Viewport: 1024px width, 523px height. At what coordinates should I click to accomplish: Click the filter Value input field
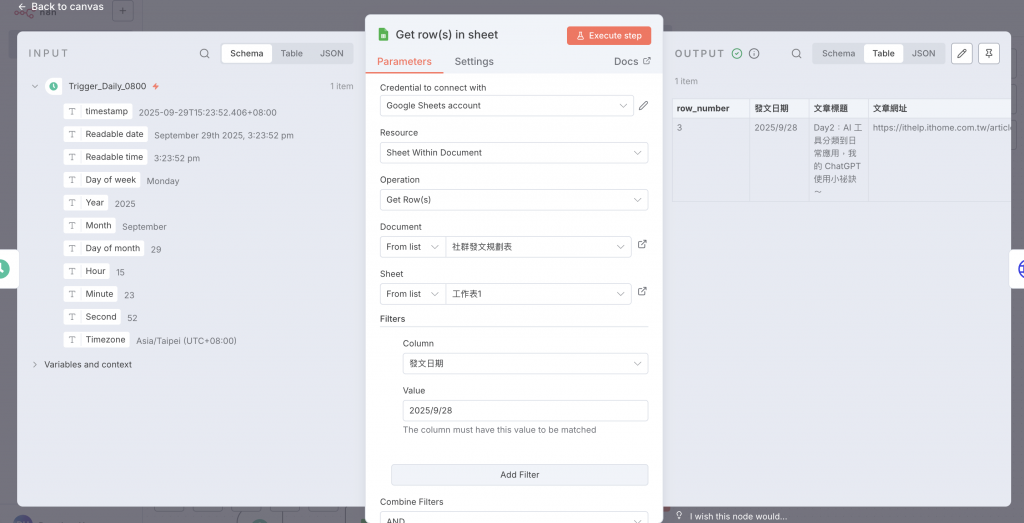(x=525, y=411)
